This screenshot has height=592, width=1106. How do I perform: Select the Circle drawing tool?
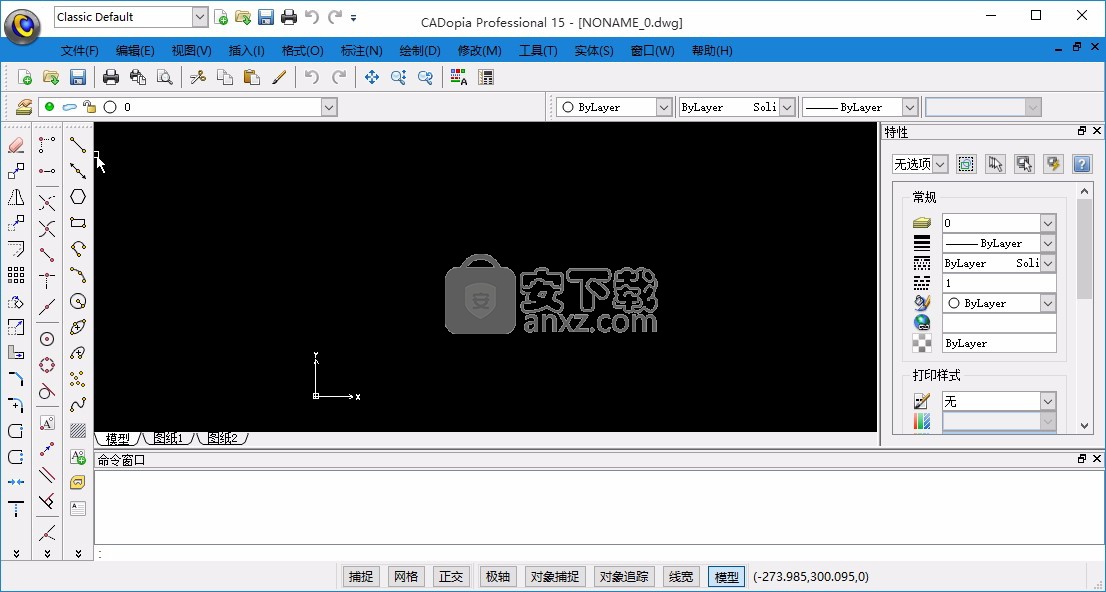click(78, 301)
